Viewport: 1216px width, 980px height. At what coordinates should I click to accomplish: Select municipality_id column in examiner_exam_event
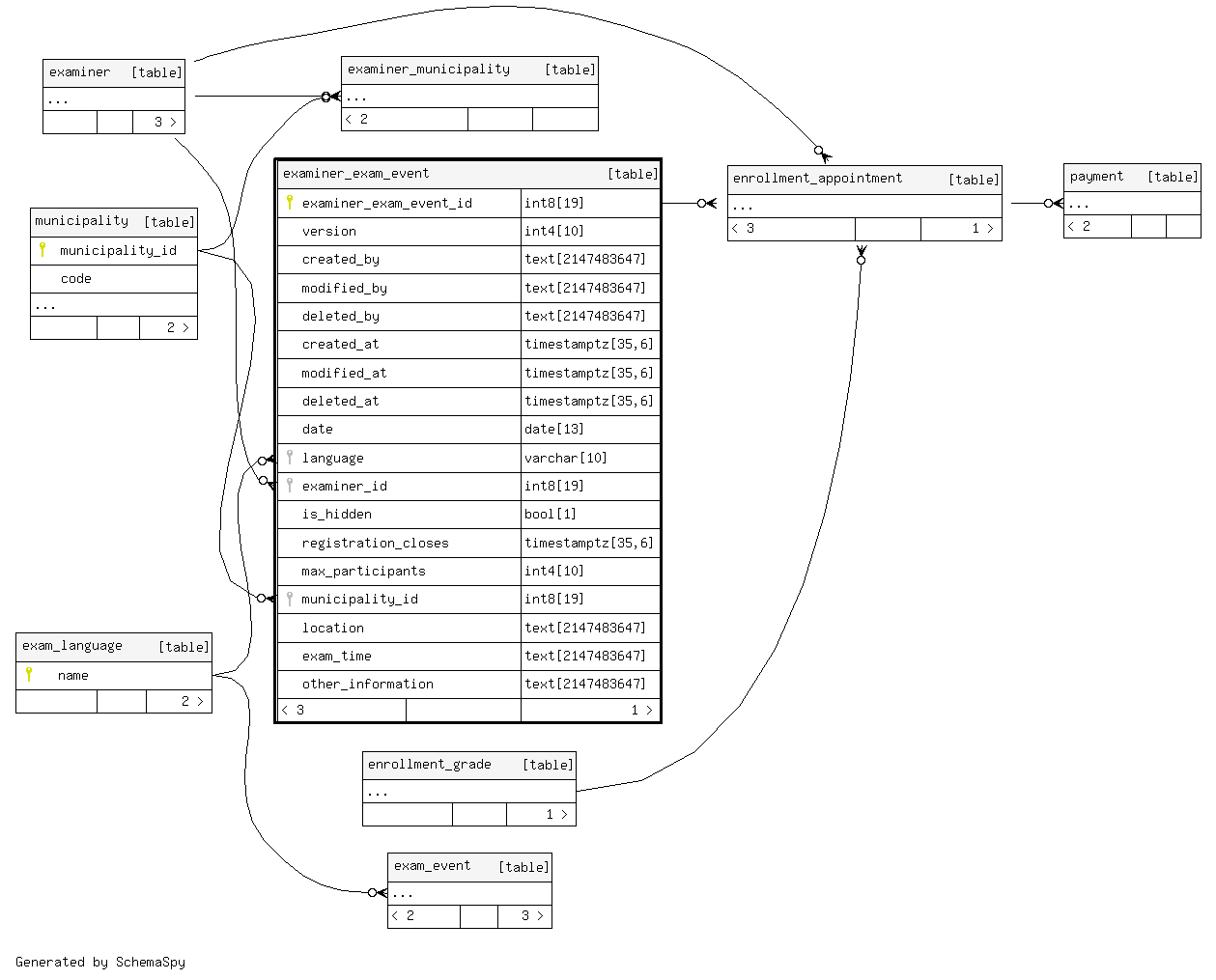point(359,600)
